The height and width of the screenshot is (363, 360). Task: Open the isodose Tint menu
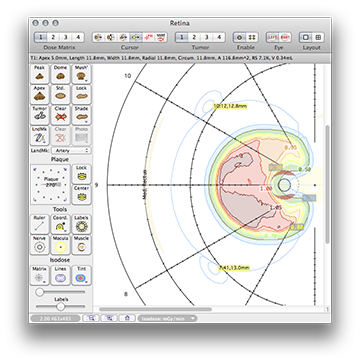pyautogui.click(x=81, y=275)
